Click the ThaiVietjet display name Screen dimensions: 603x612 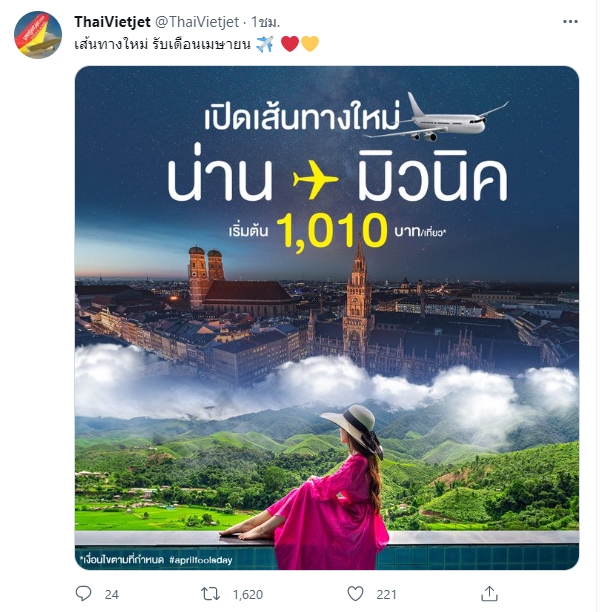112,22
